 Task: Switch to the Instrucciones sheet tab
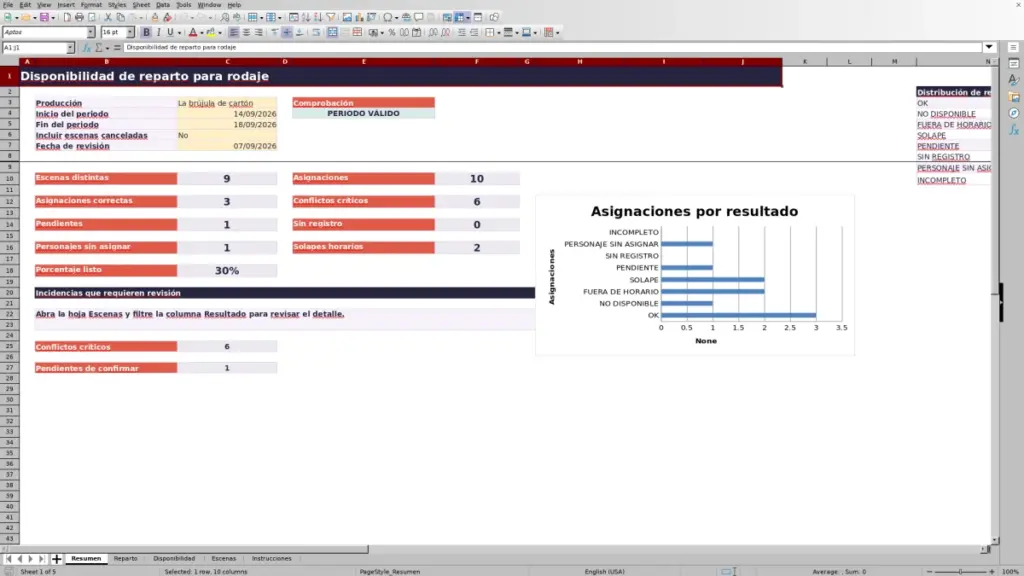point(272,558)
